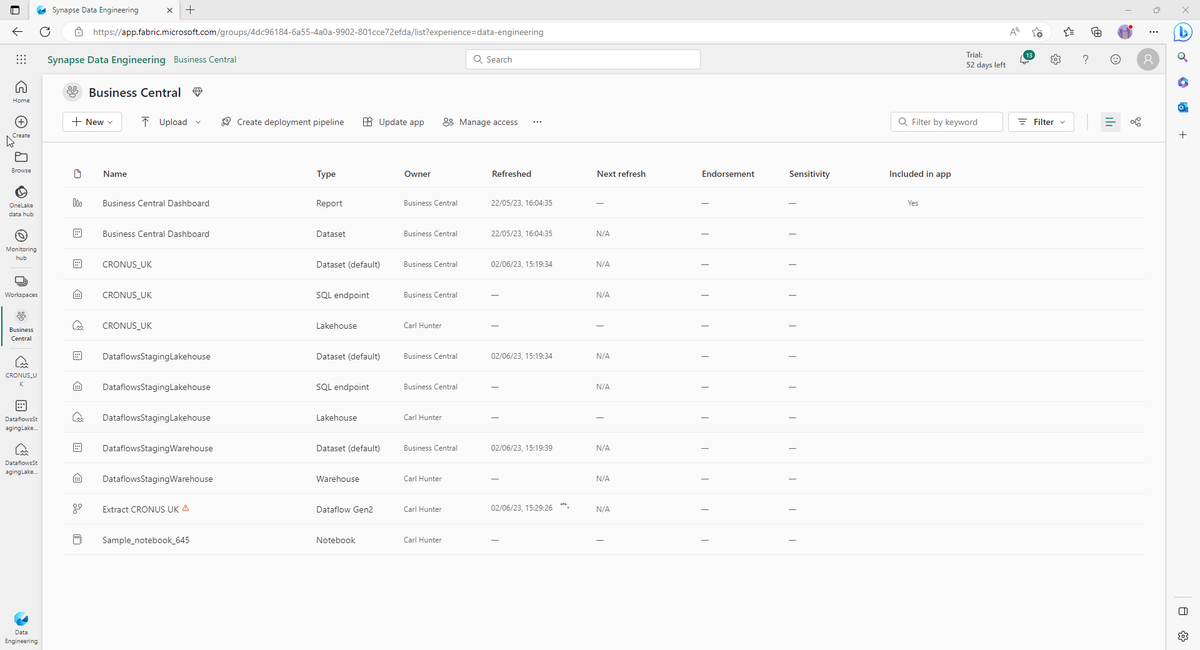
Task: Open the Help question mark
Action: 1086,60
